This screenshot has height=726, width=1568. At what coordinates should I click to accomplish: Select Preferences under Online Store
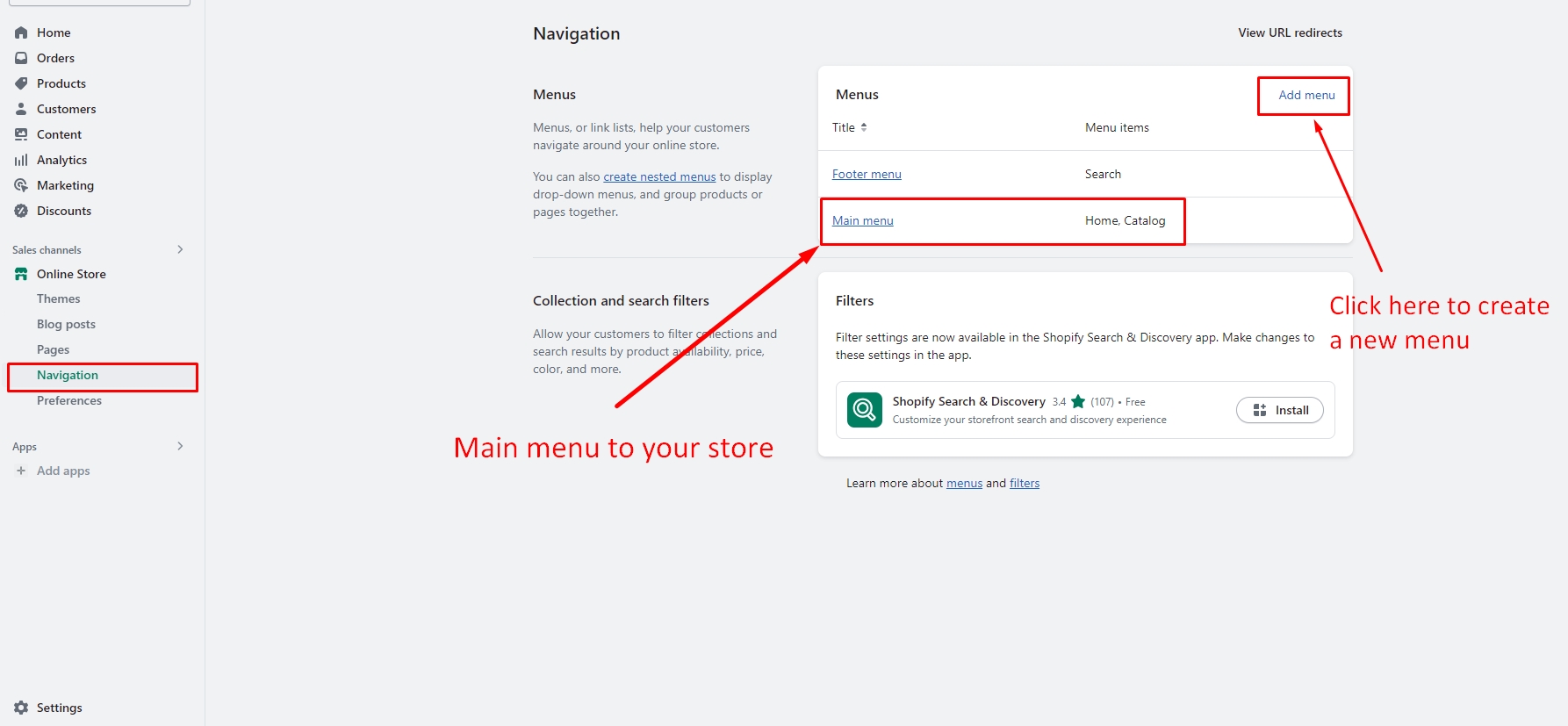69,400
